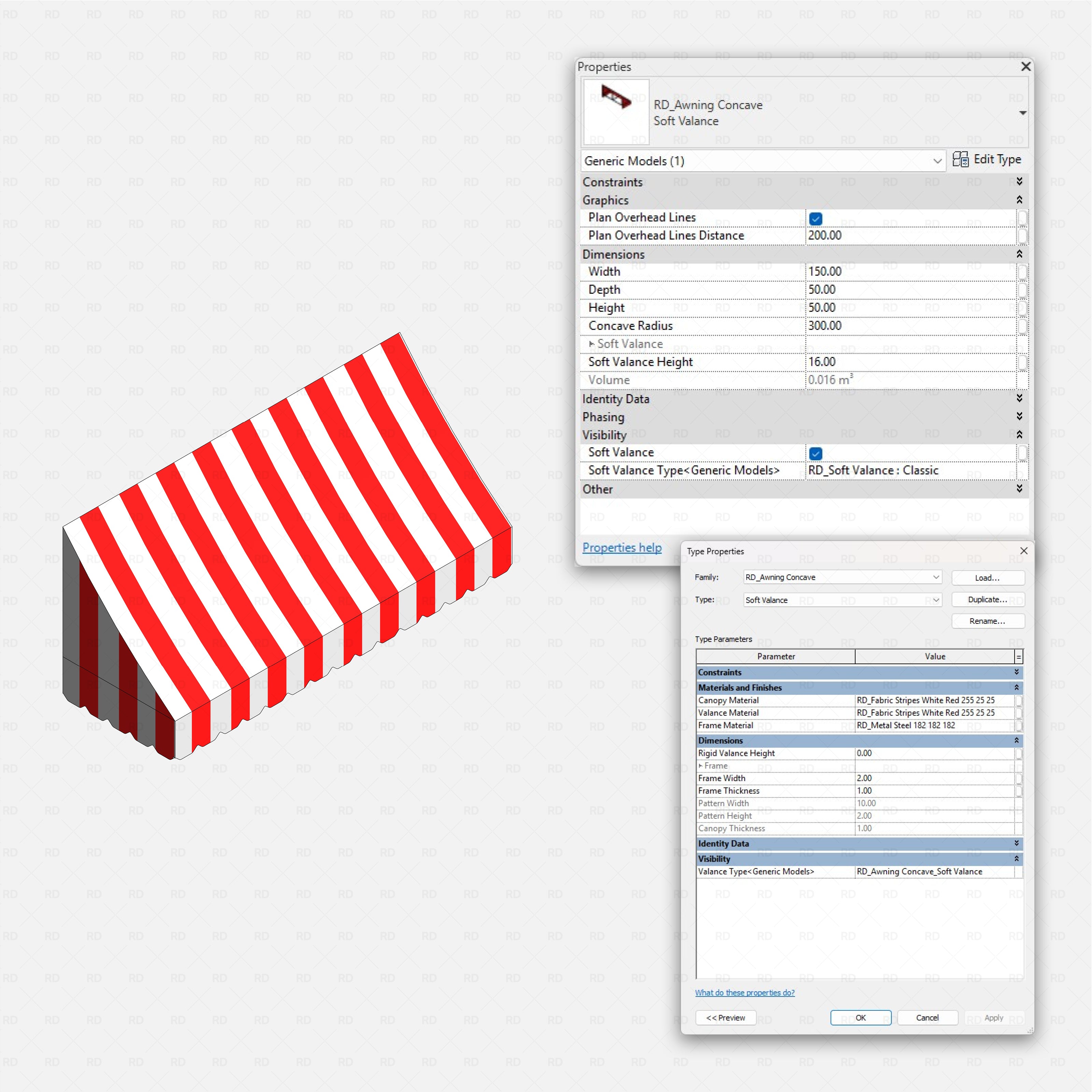
Task: Collapse the Dimensions group in Properties
Action: pyautogui.click(x=1019, y=254)
